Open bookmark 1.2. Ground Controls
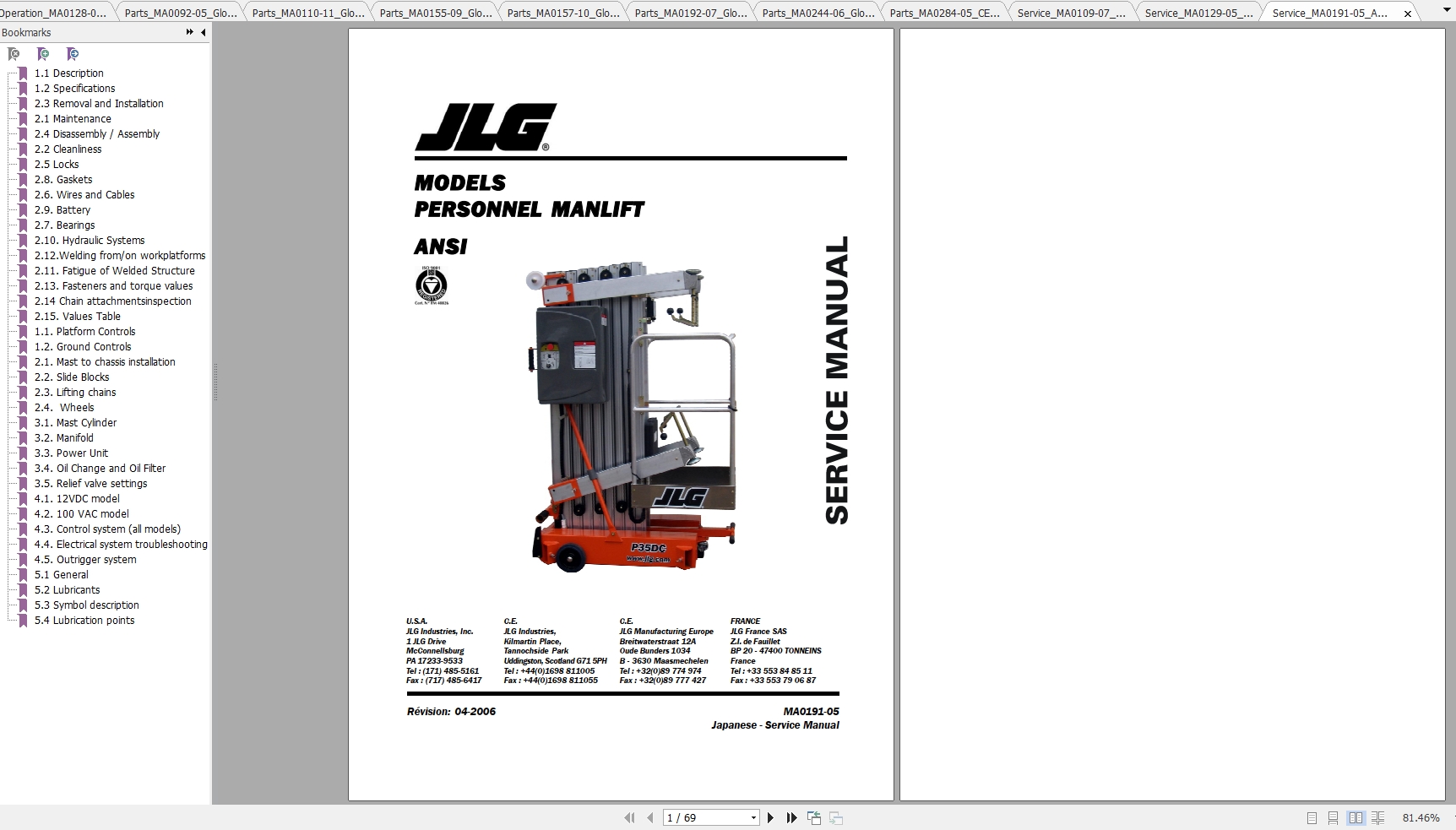 pos(83,347)
